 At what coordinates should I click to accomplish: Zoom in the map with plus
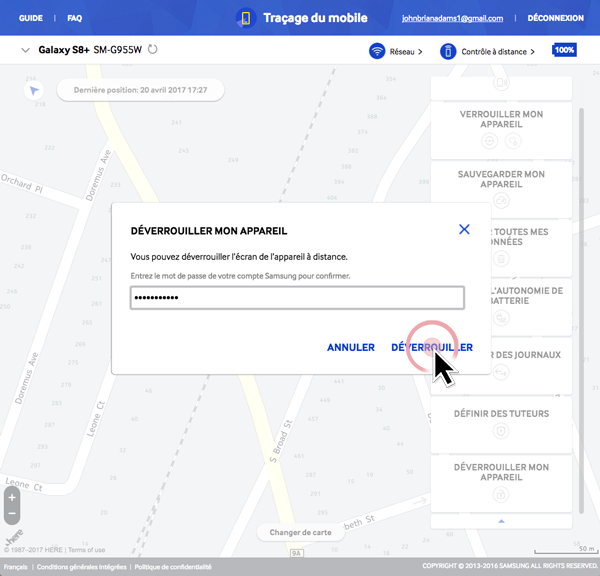click(12, 498)
